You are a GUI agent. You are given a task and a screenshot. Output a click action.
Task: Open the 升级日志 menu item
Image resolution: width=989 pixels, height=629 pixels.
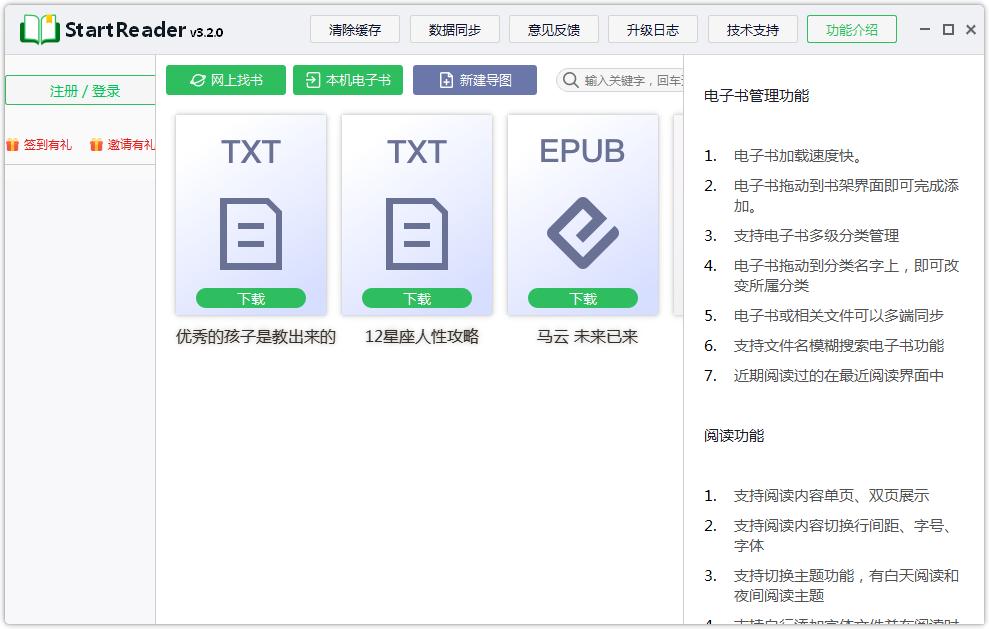(652, 29)
